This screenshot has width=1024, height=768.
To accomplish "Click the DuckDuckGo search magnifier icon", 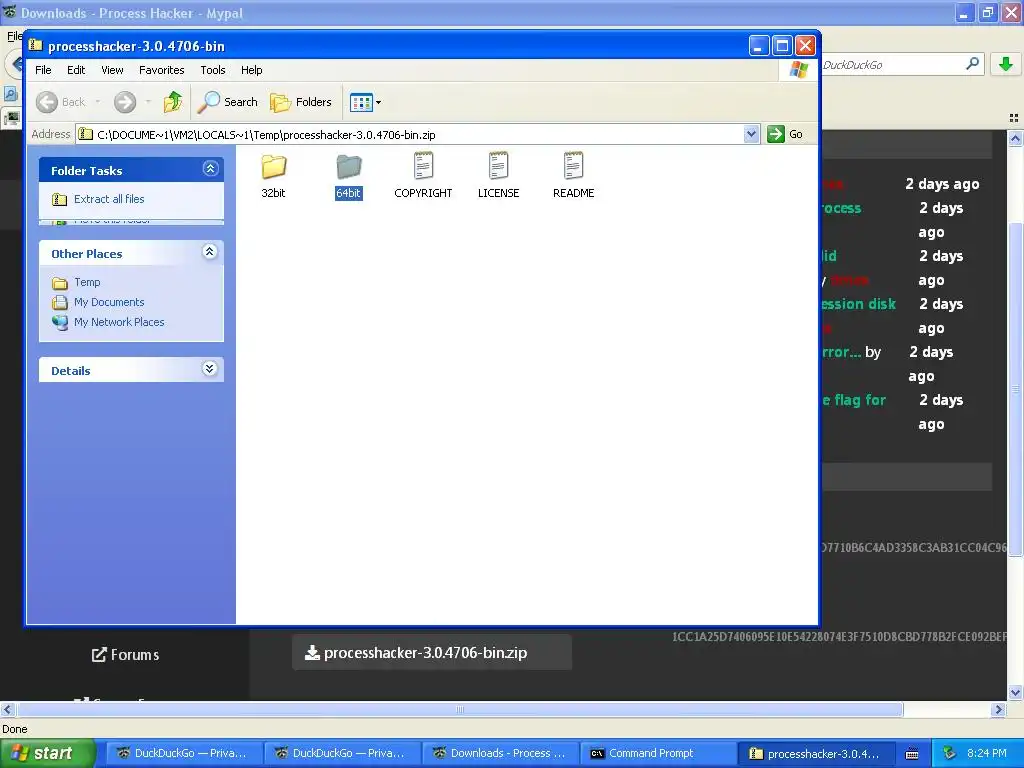I will point(972,64).
